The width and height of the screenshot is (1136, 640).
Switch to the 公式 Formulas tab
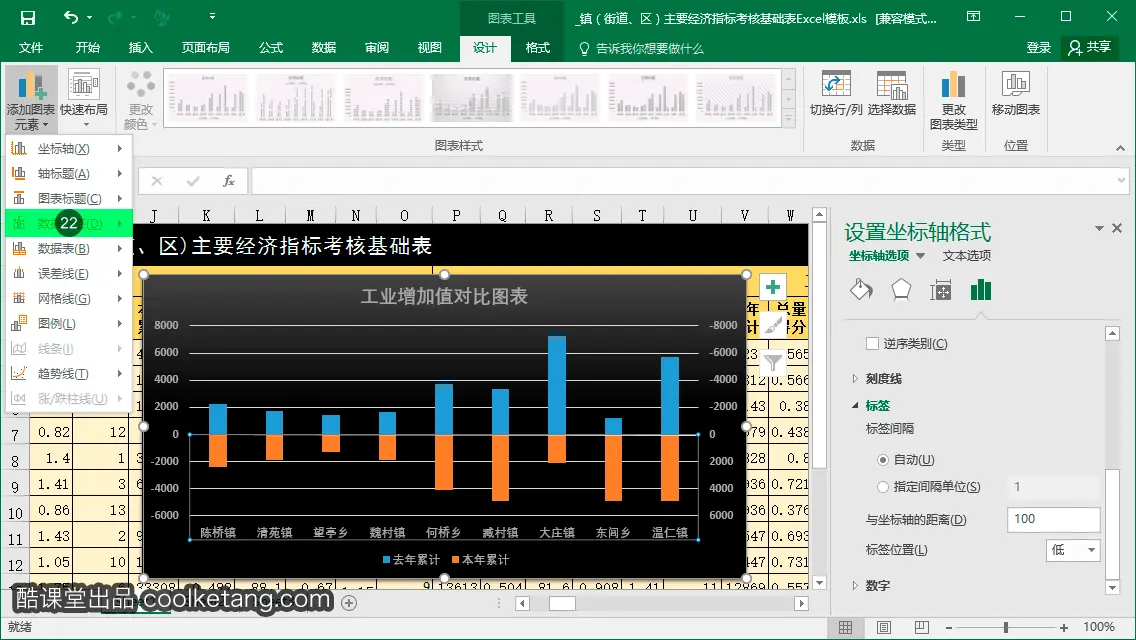coord(271,48)
